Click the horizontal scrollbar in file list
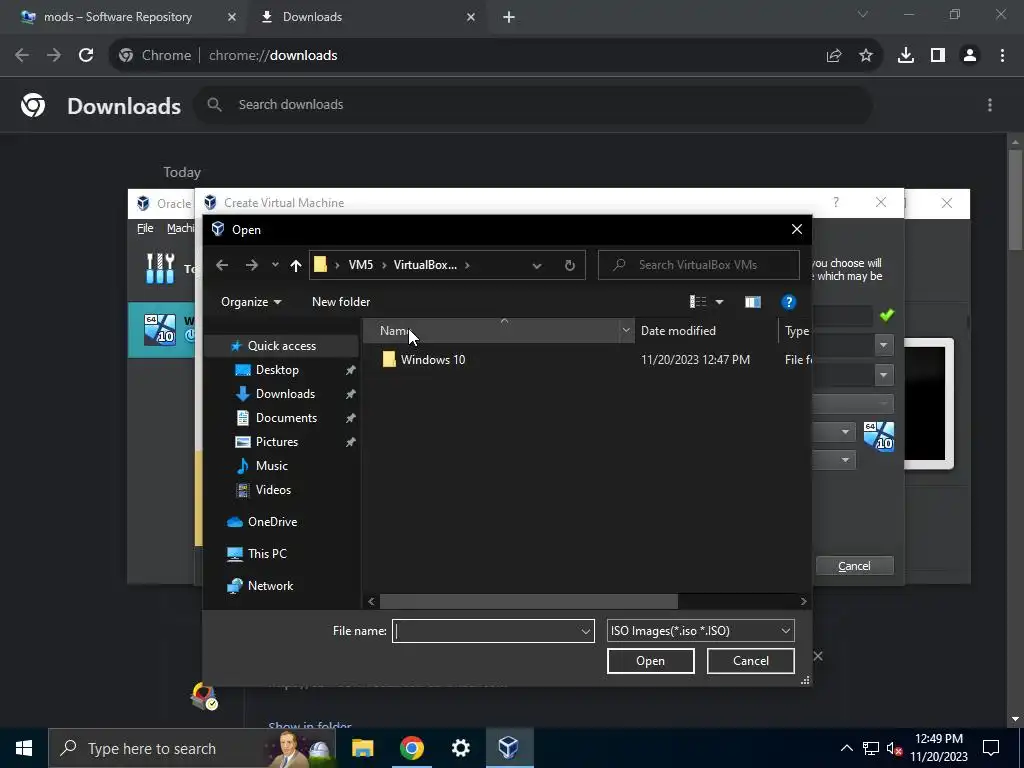The height and width of the screenshot is (768, 1024). [528, 601]
